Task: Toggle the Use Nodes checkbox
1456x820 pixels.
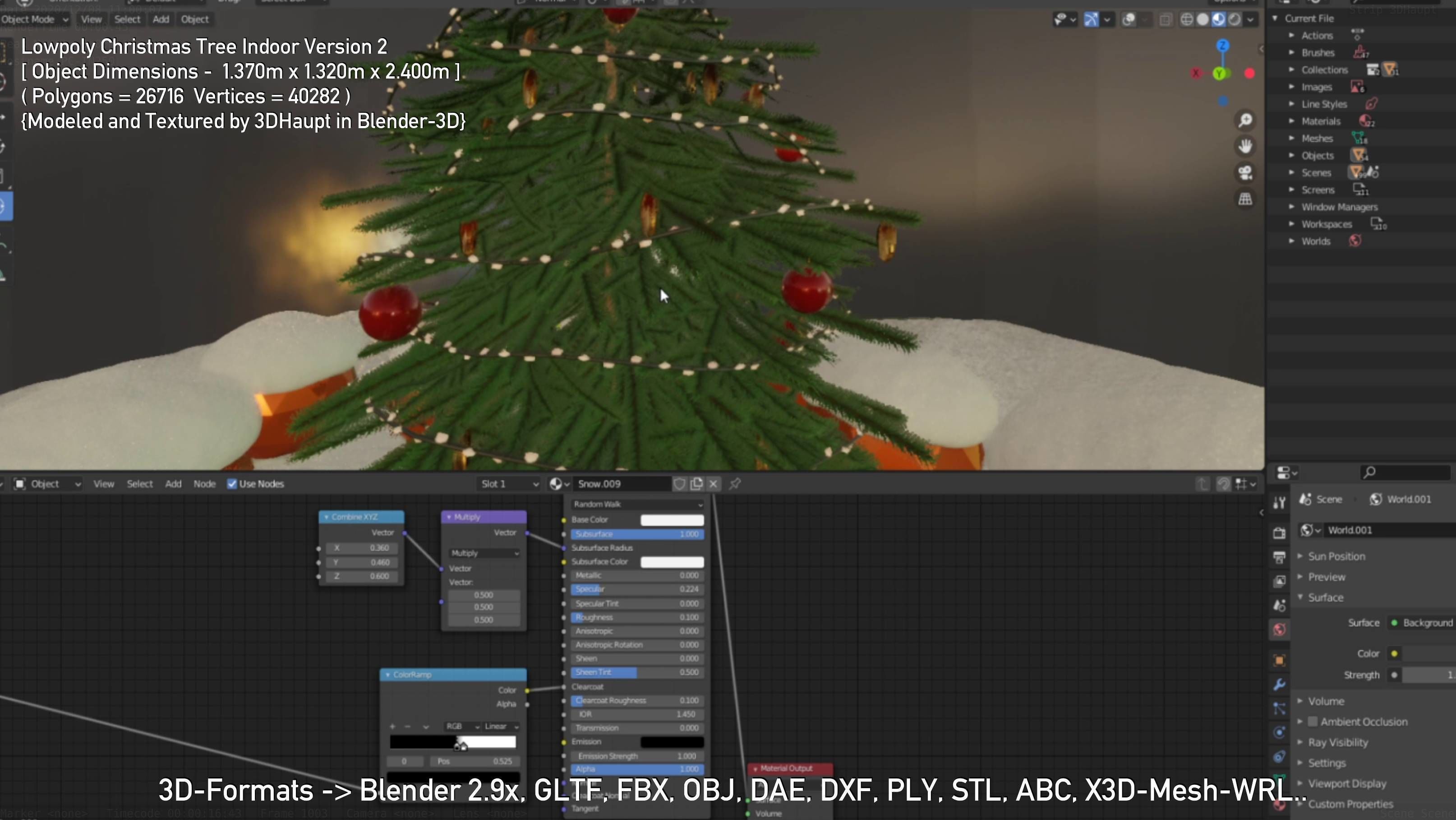Action: tap(232, 484)
